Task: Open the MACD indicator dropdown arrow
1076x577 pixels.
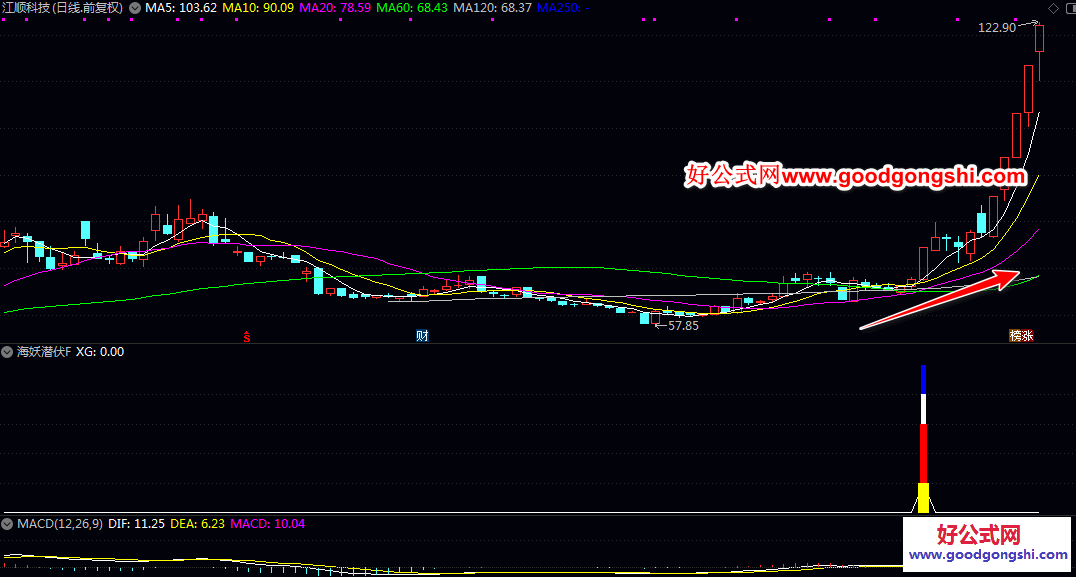Action: pos(7,524)
